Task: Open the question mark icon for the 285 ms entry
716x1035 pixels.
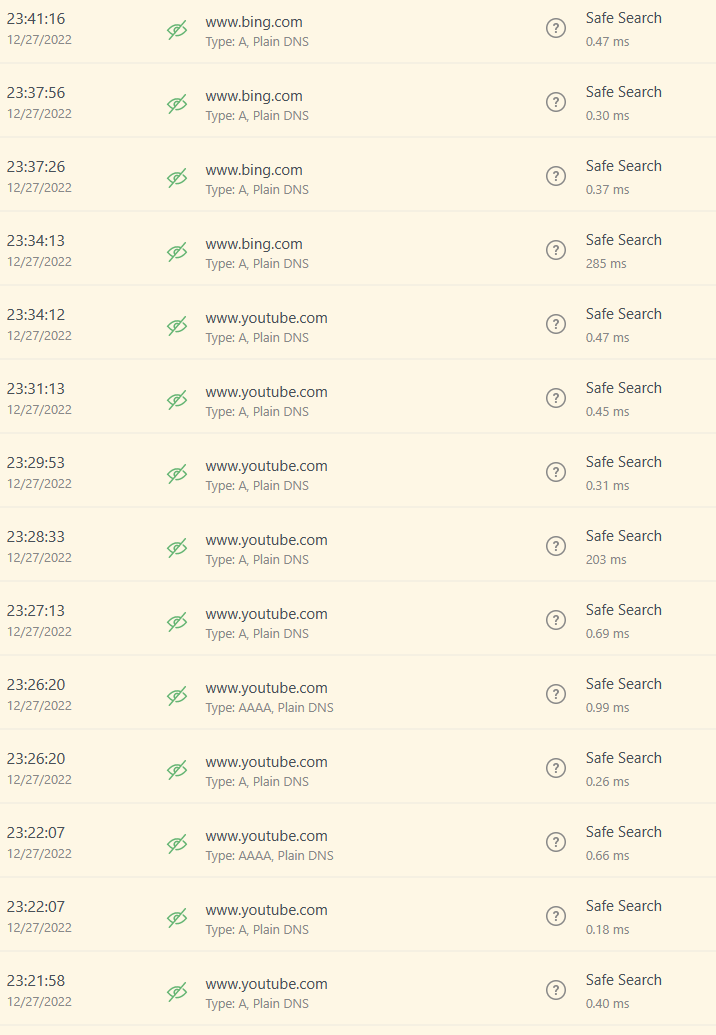Action: click(556, 250)
